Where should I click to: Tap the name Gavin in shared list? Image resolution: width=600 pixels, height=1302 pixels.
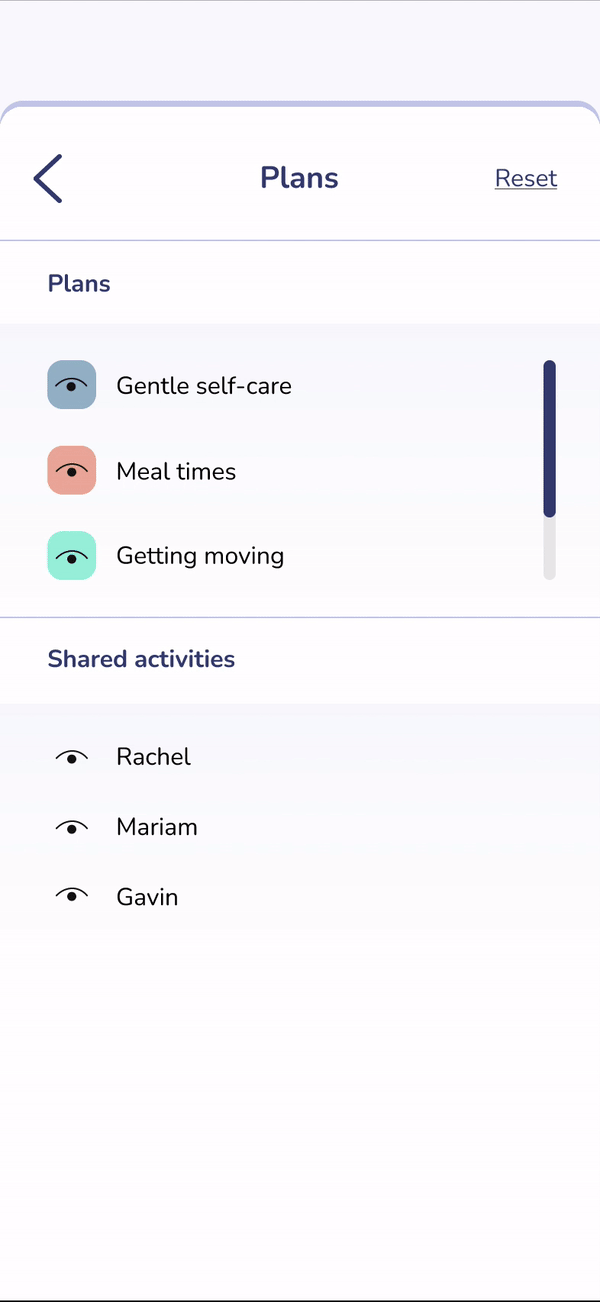point(147,897)
